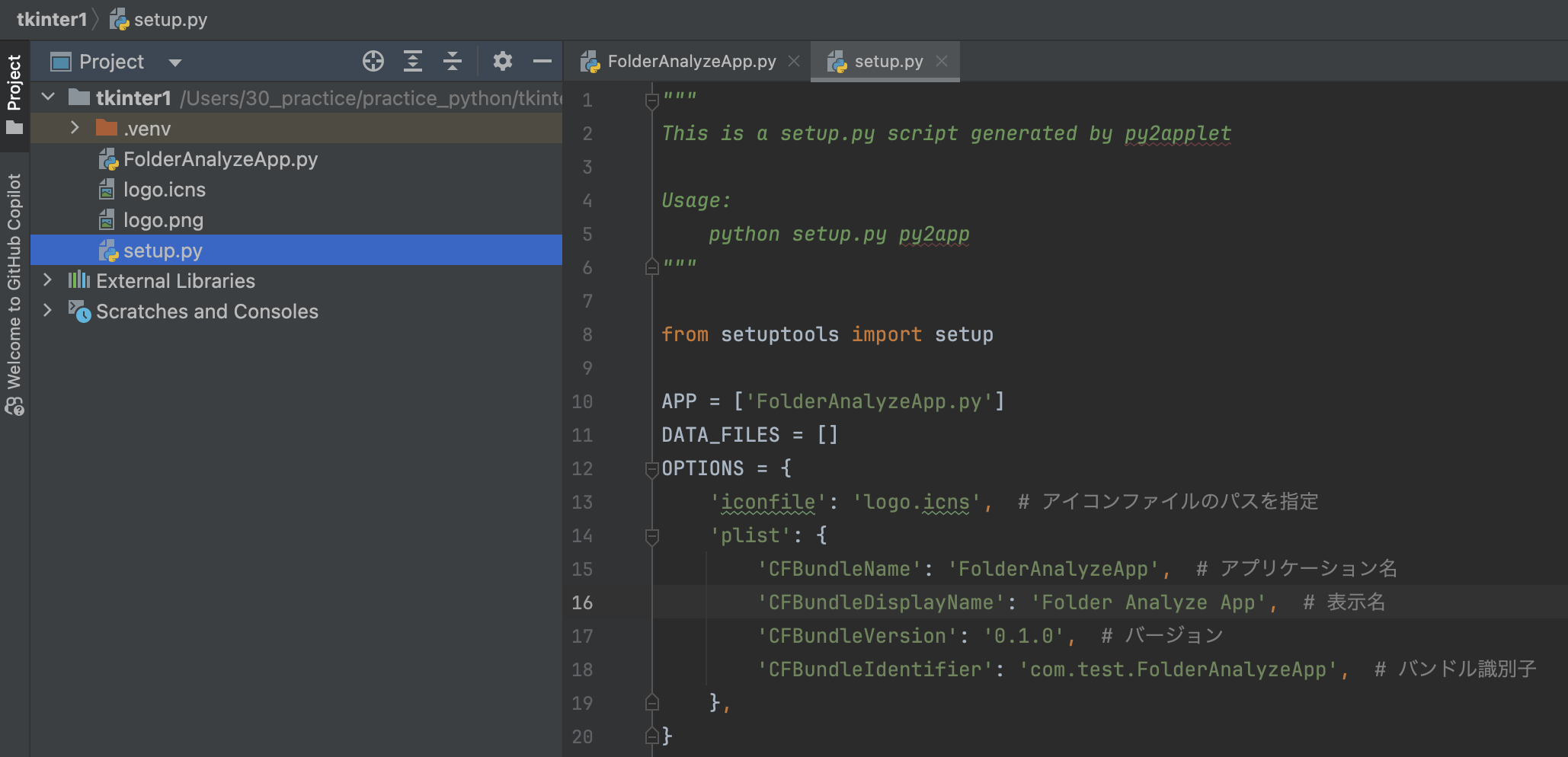The width and height of the screenshot is (1568, 757).
Task: Hide the Project tool window with minus icon
Action: (542, 62)
